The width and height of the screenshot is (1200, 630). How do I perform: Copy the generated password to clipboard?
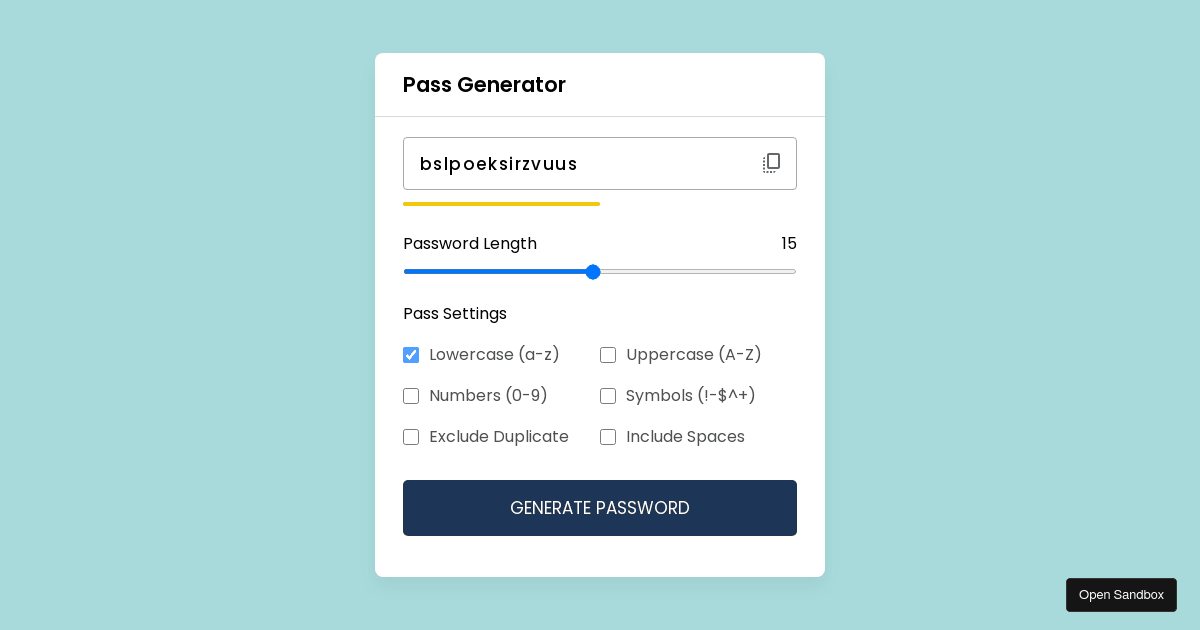[x=771, y=163]
